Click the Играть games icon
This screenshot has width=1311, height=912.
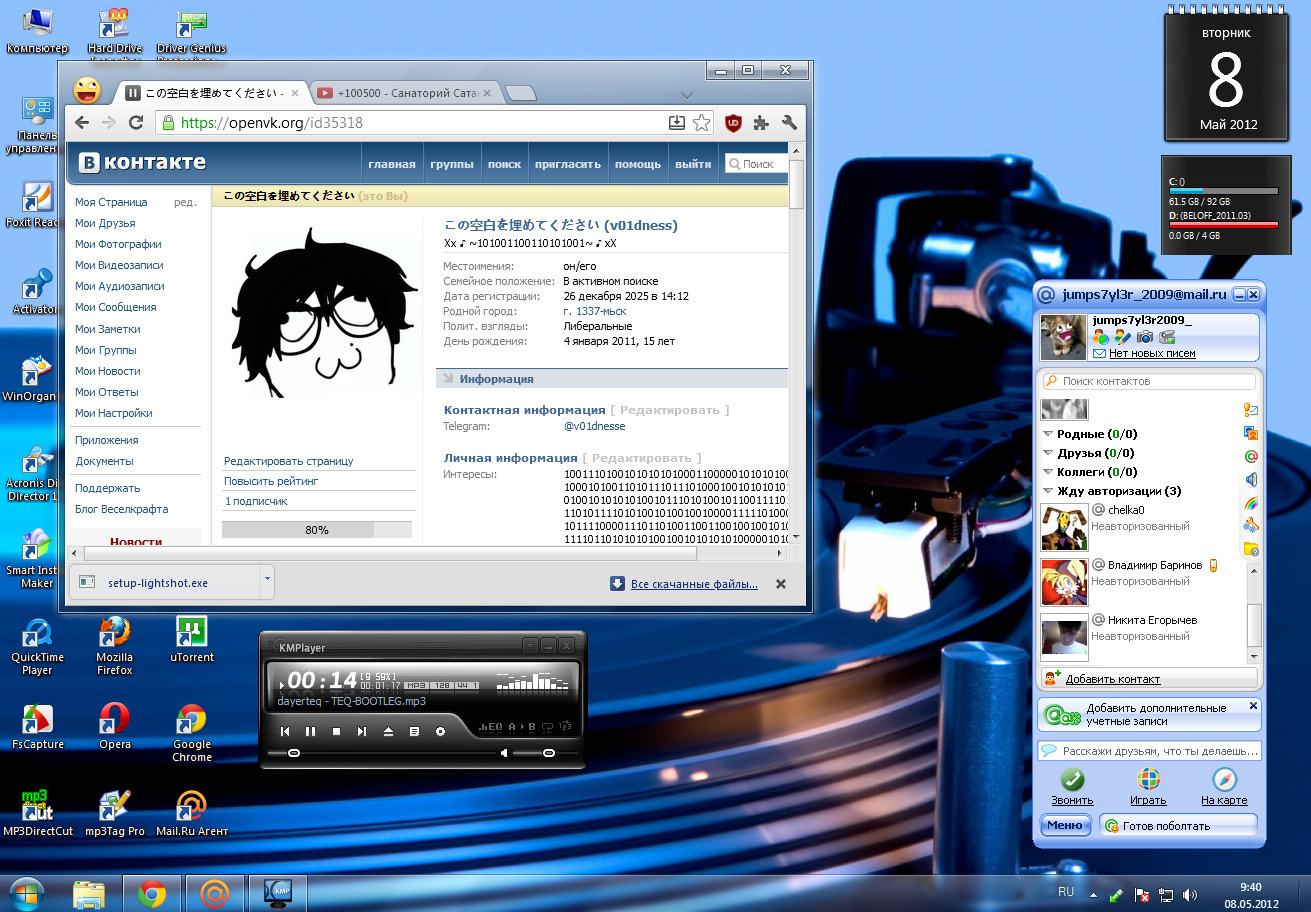click(1149, 780)
